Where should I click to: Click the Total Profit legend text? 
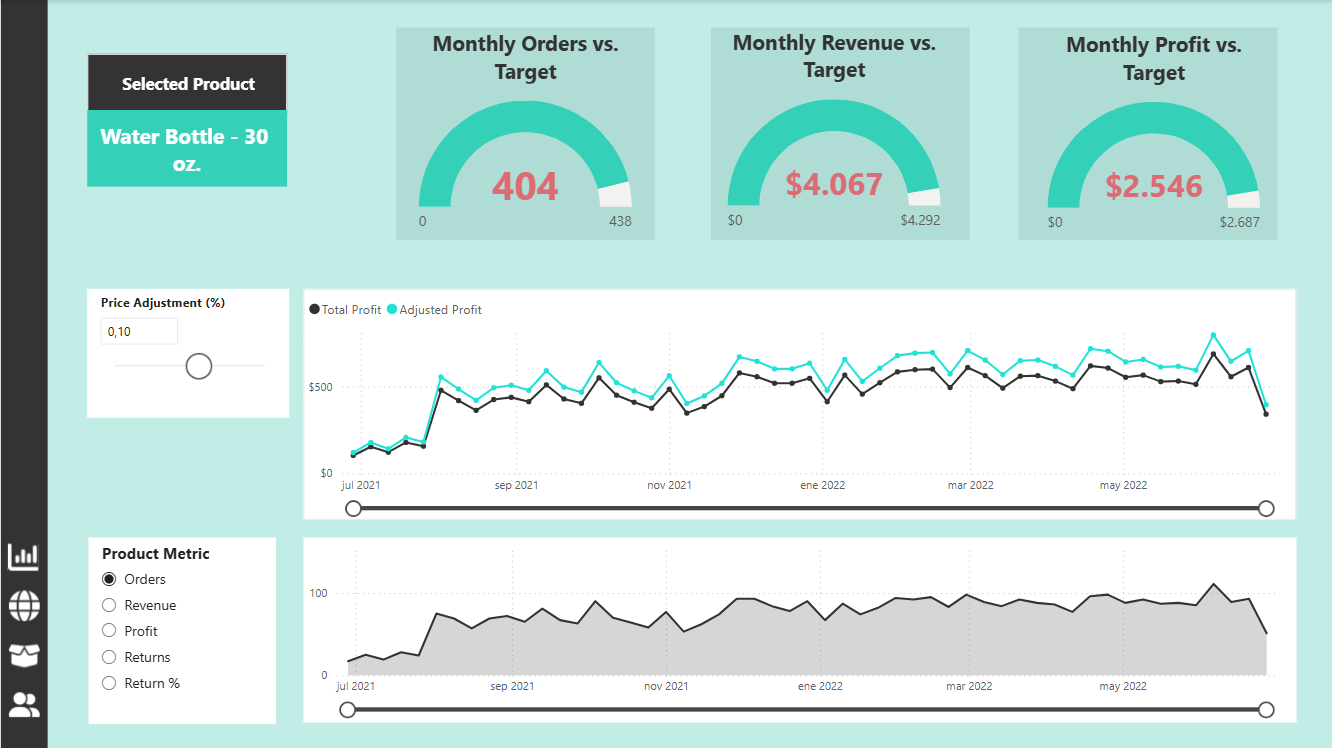[x=351, y=310]
